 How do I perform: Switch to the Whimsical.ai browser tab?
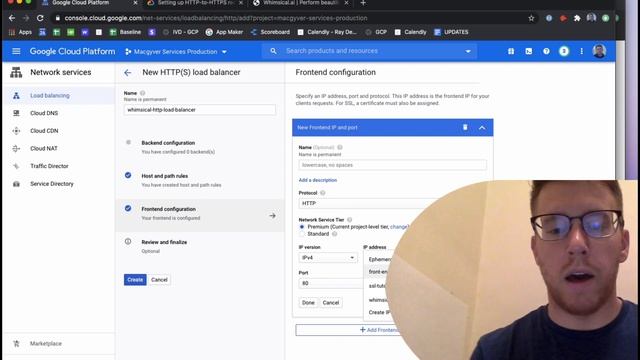[x=300, y=3]
